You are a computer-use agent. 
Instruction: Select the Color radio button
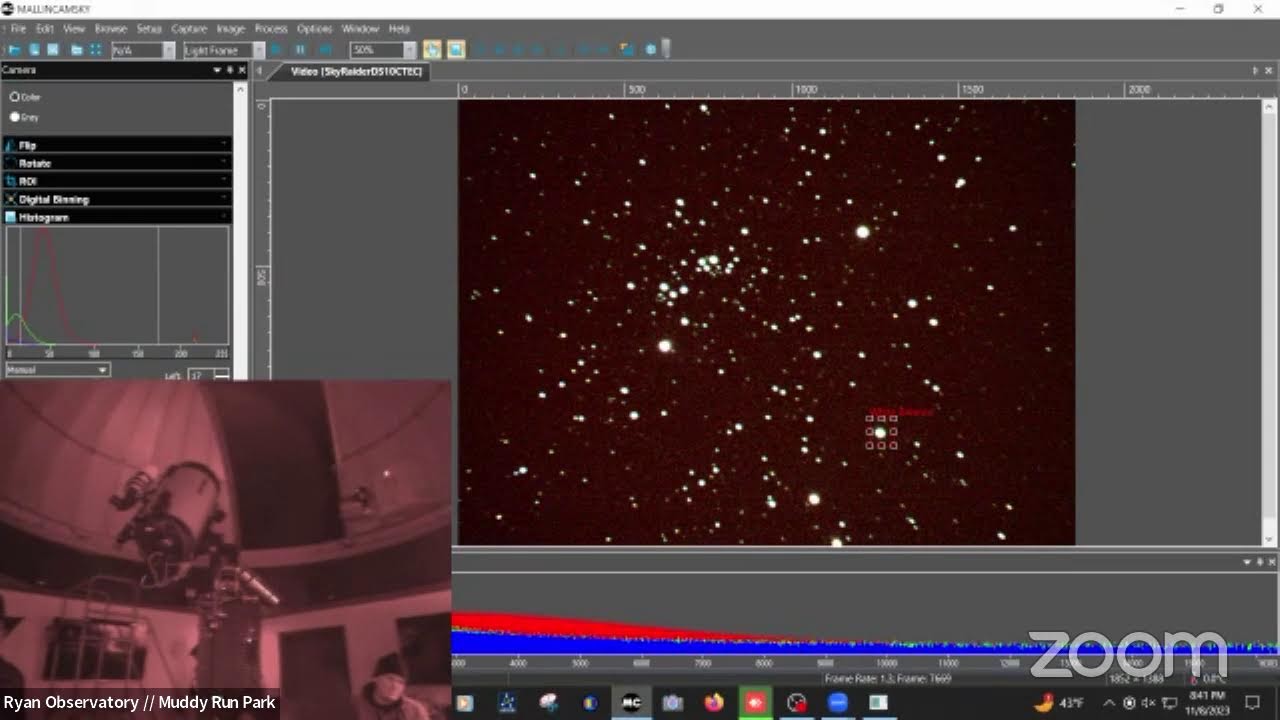tap(15, 97)
